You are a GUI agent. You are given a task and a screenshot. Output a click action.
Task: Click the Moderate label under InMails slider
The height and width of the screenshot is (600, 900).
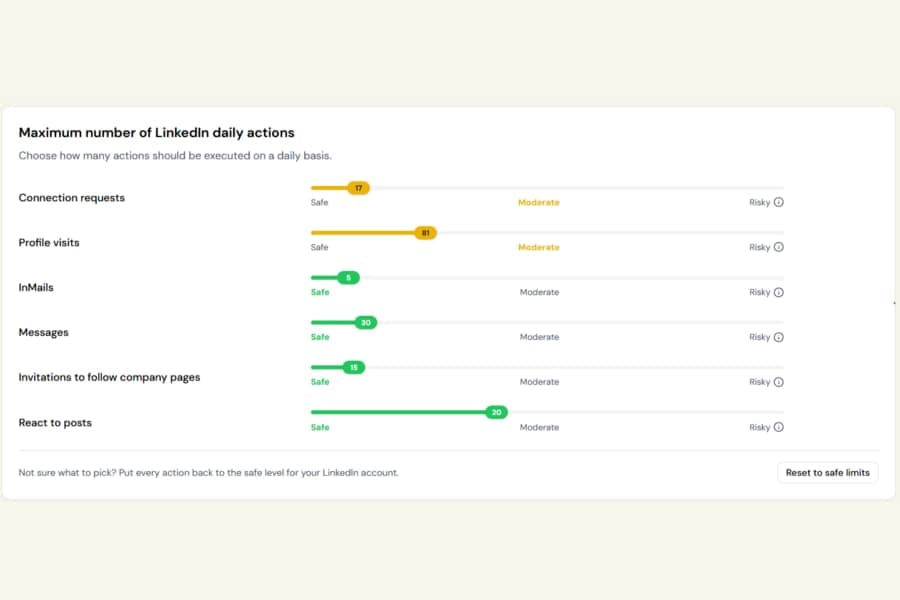click(x=540, y=292)
